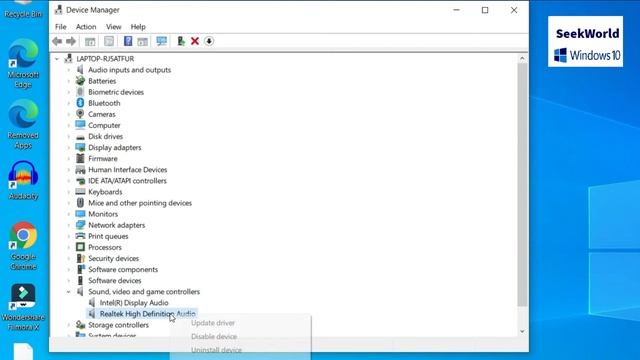The height and width of the screenshot is (360, 640).
Task: Click the red X Uninstall device icon
Action: point(195,41)
